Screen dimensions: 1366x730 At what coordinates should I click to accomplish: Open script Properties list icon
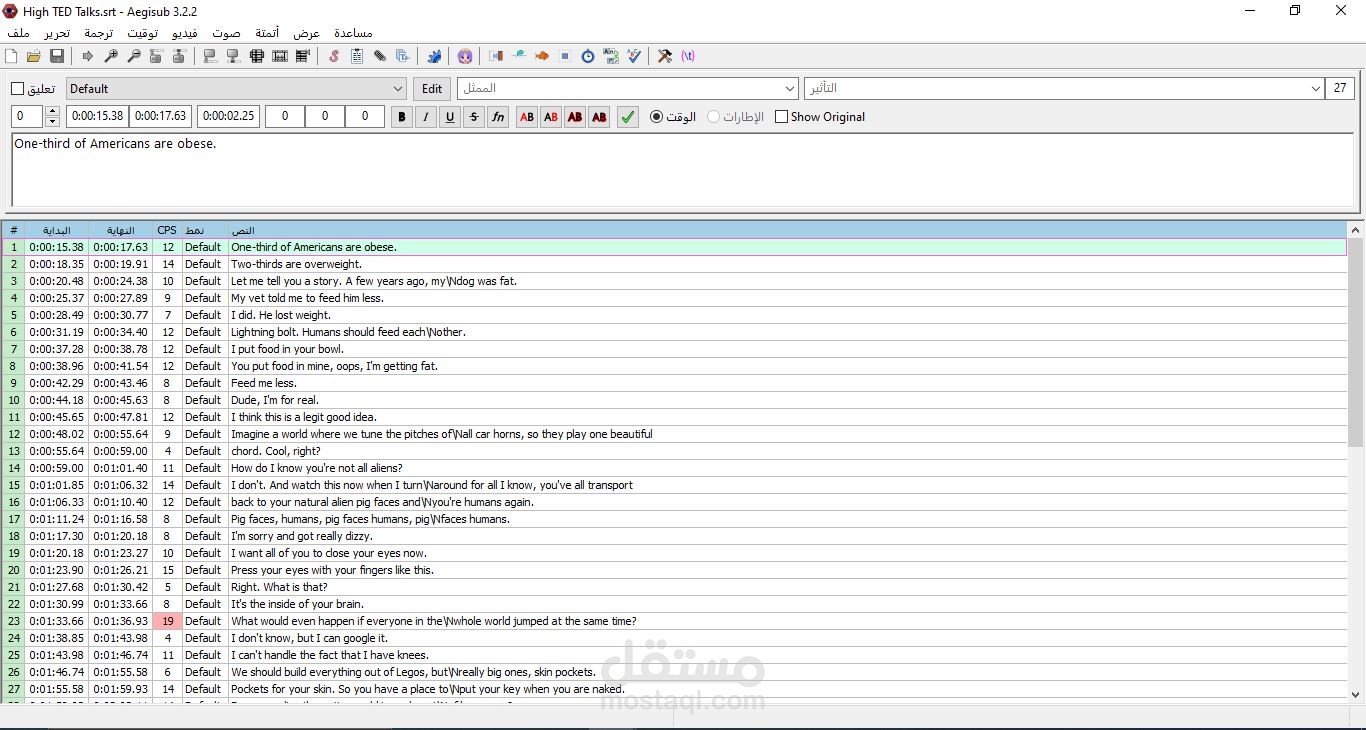(x=357, y=56)
